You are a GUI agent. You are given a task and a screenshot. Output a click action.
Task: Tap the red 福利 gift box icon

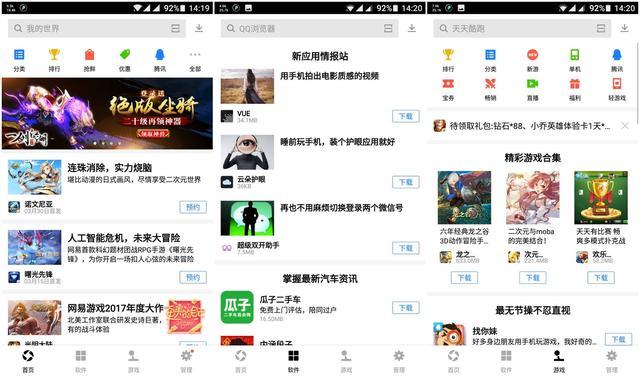(575, 84)
